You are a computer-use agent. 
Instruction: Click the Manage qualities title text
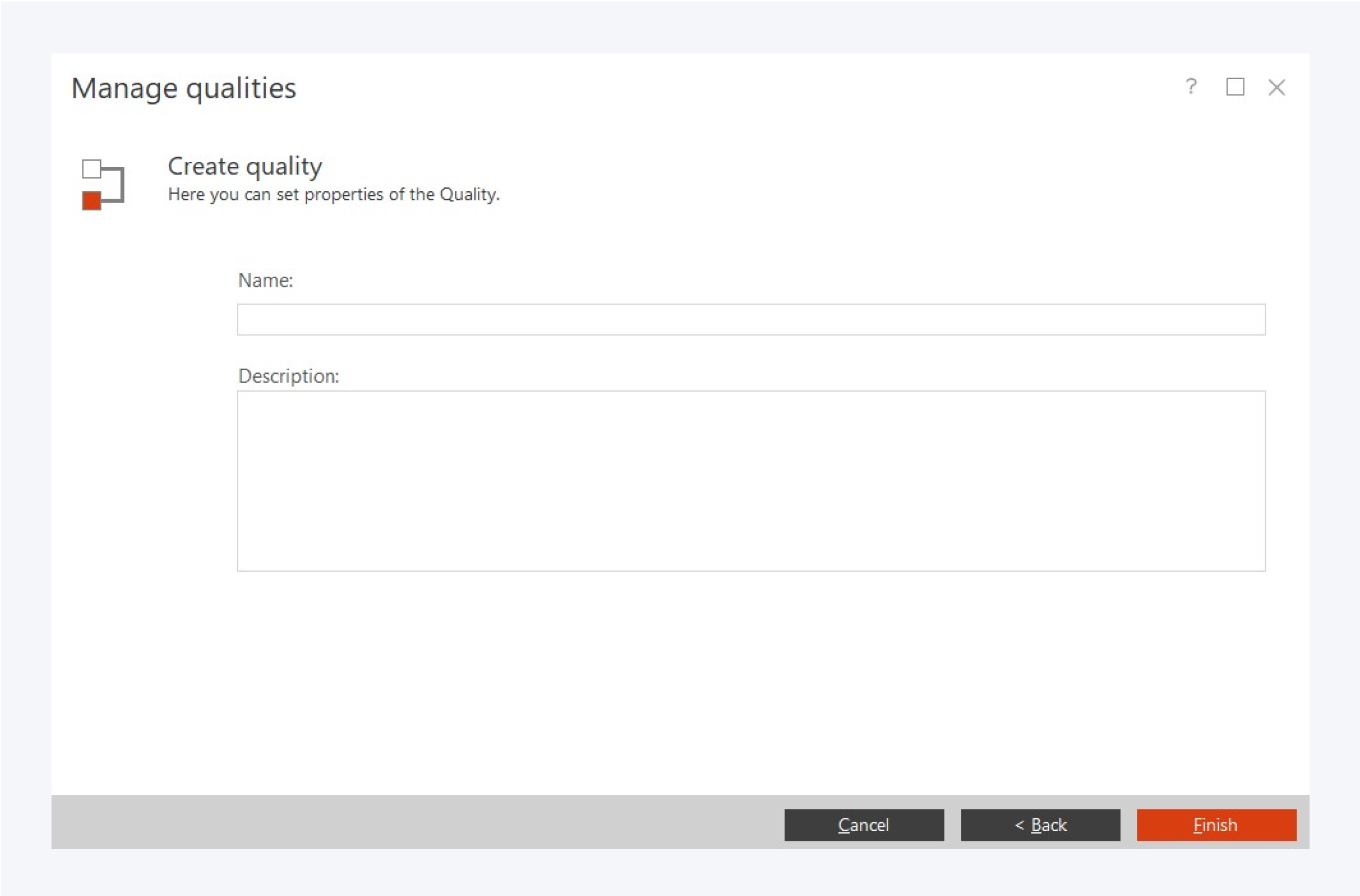tap(184, 88)
